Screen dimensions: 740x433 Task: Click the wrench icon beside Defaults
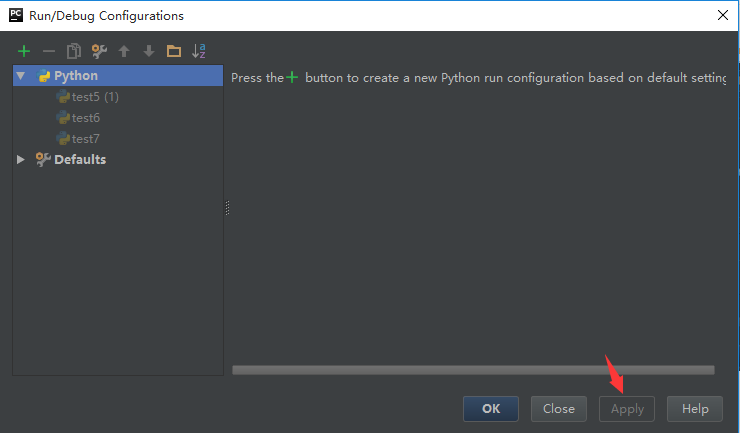[43, 160]
